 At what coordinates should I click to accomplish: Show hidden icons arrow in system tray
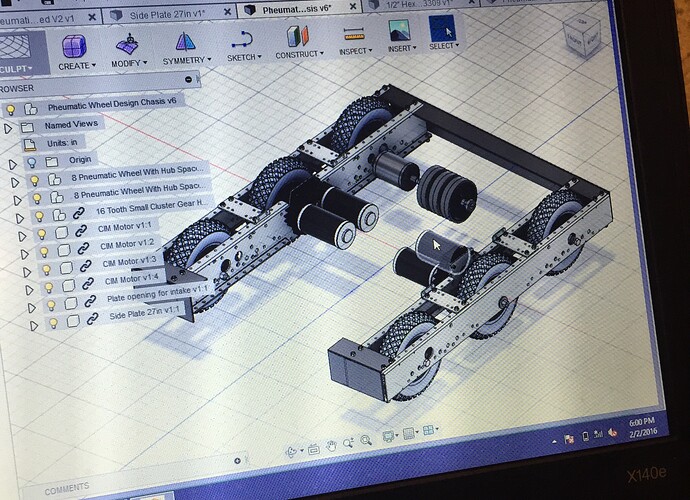coord(554,441)
